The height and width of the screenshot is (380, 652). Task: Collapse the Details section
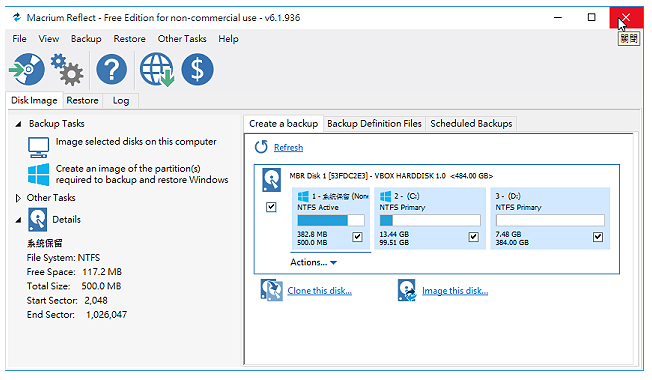[18, 220]
